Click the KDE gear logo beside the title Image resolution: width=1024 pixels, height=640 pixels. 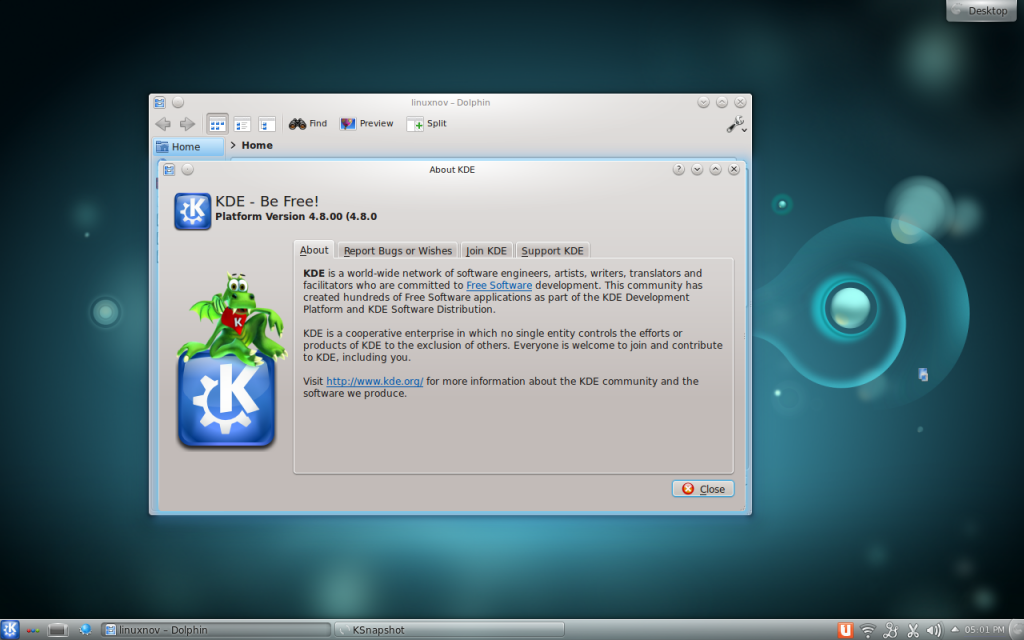pos(193,211)
